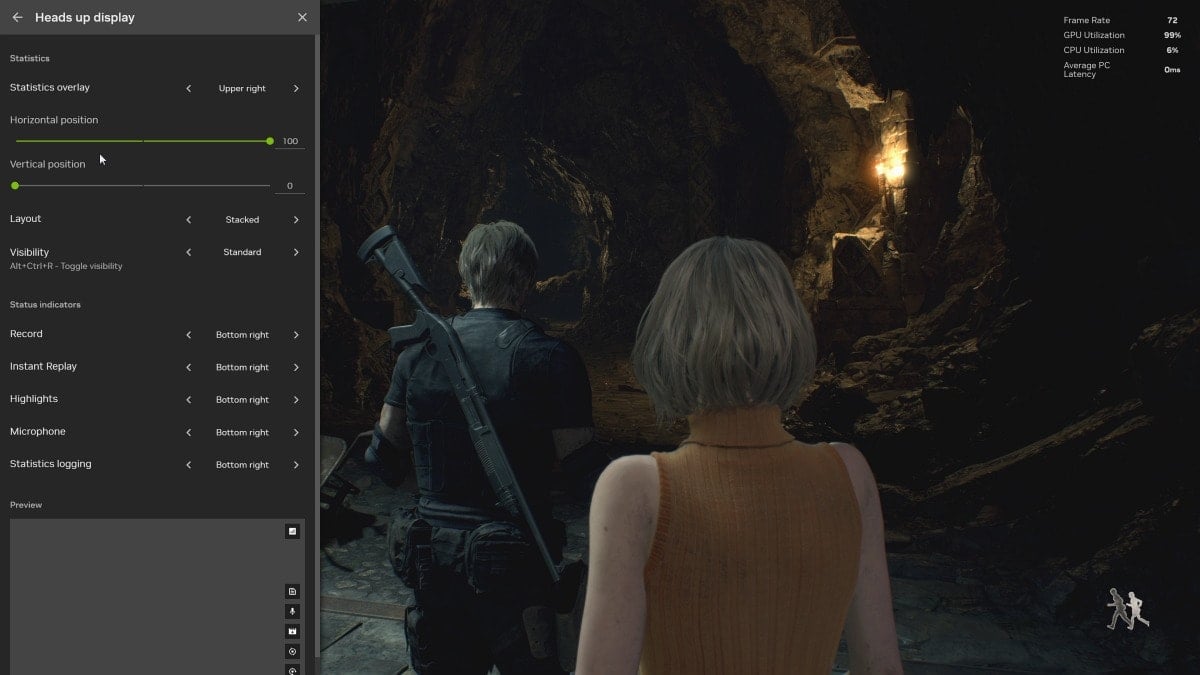
Task: Click the Vertical position value field 0
Action: click(x=290, y=185)
